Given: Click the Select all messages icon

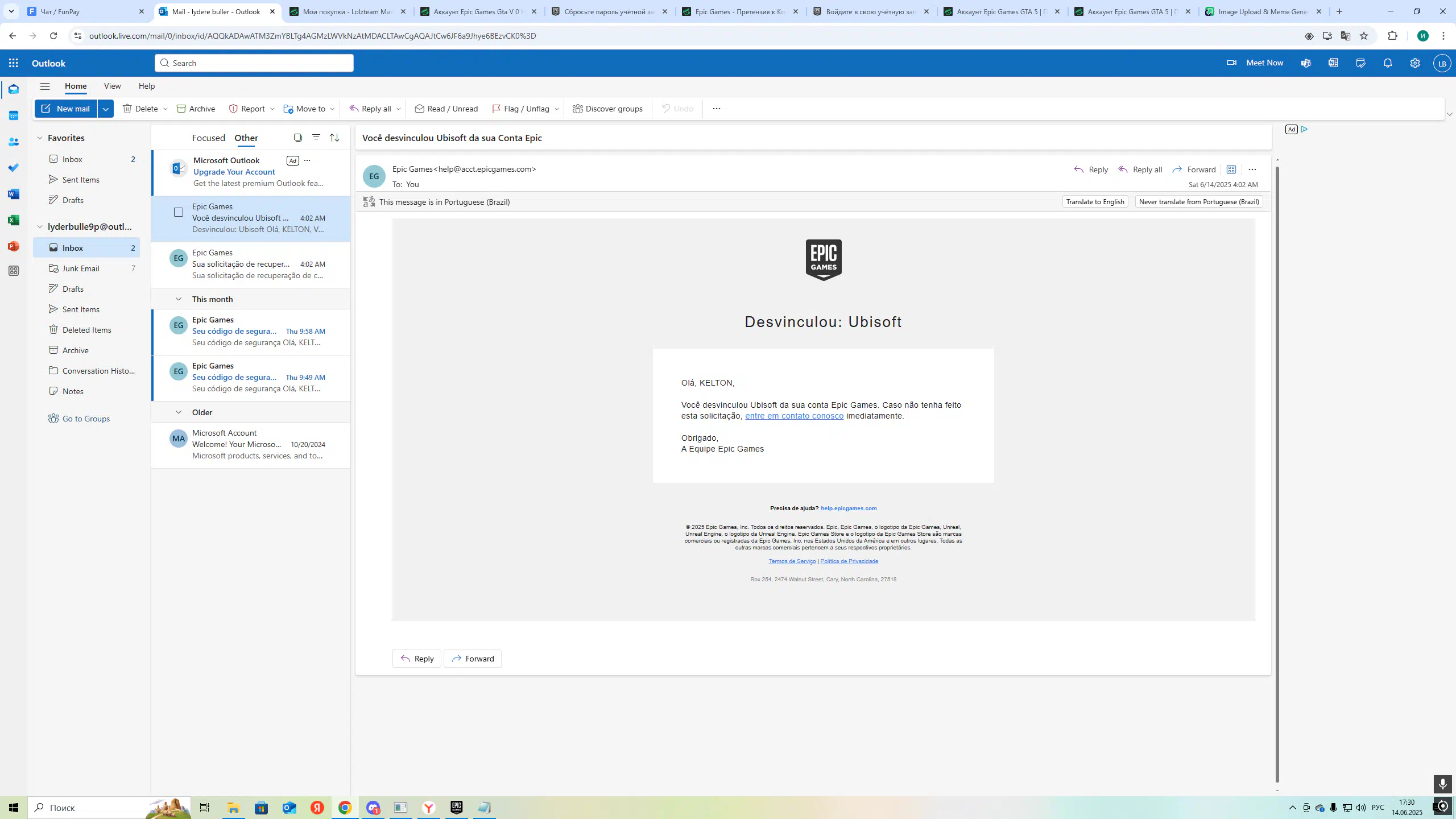Looking at the screenshot, I should pyautogui.click(x=297, y=138).
